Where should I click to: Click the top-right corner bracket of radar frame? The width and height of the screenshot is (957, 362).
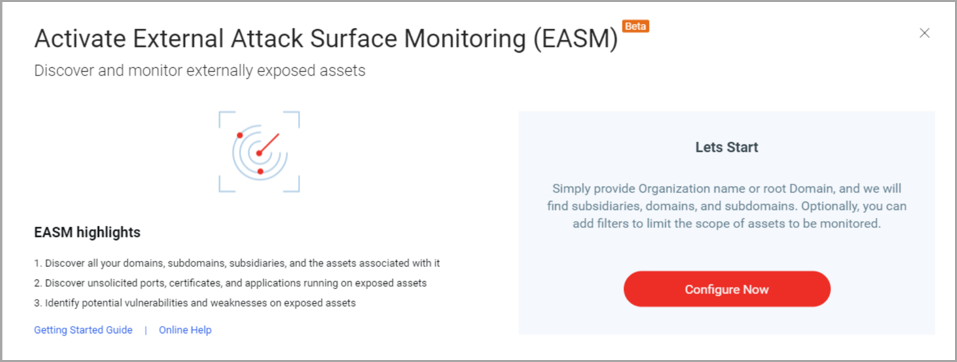[292, 118]
